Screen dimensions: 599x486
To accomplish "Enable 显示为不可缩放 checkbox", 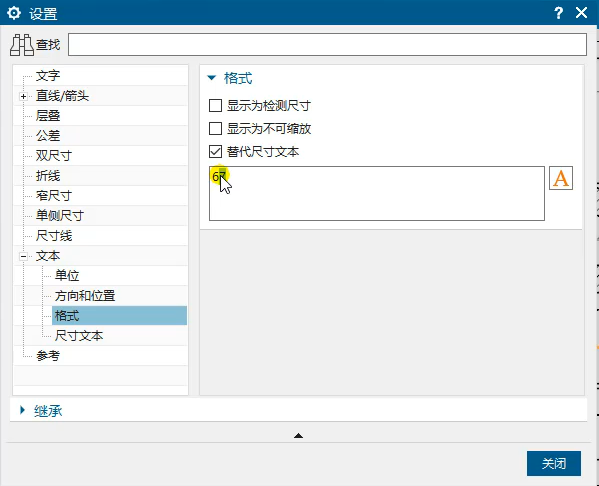I will tap(215, 128).
